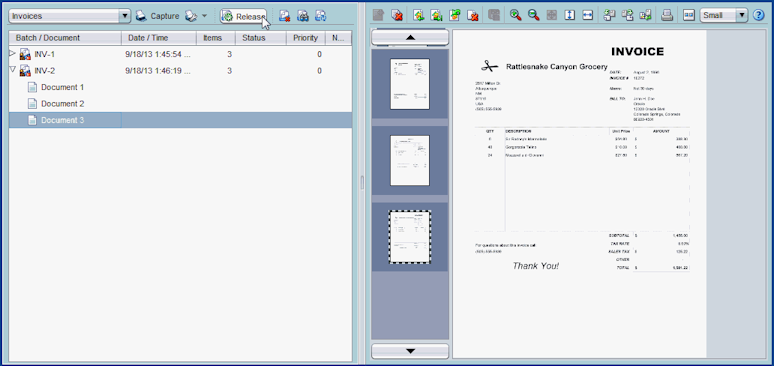This screenshot has width=774, height=366.
Task: Select the third highlighted page thumbnail
Action: click(x=410, y=237)
